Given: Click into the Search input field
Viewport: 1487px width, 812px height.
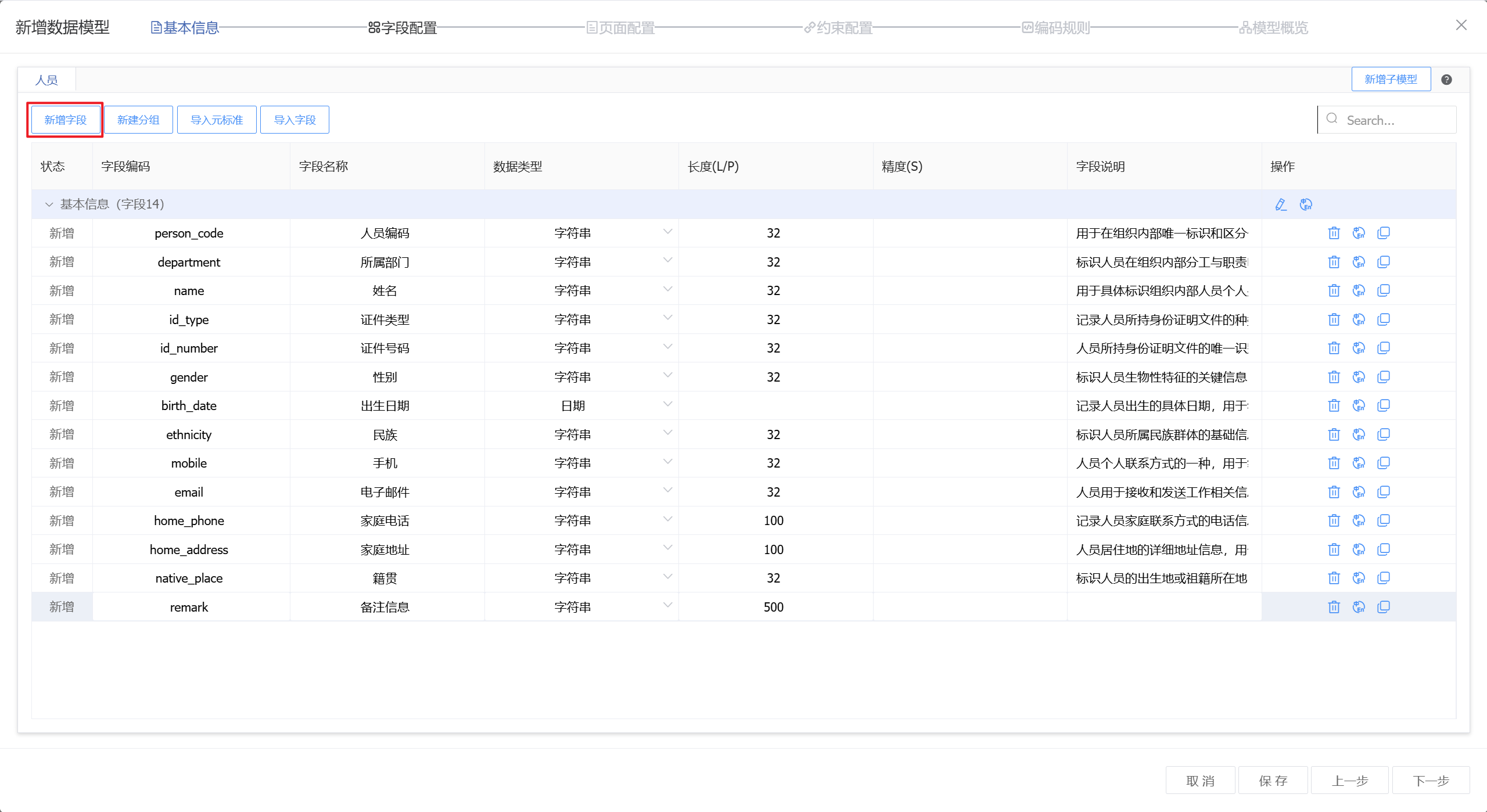Looking at the screenshot, I should point(1394,120).
